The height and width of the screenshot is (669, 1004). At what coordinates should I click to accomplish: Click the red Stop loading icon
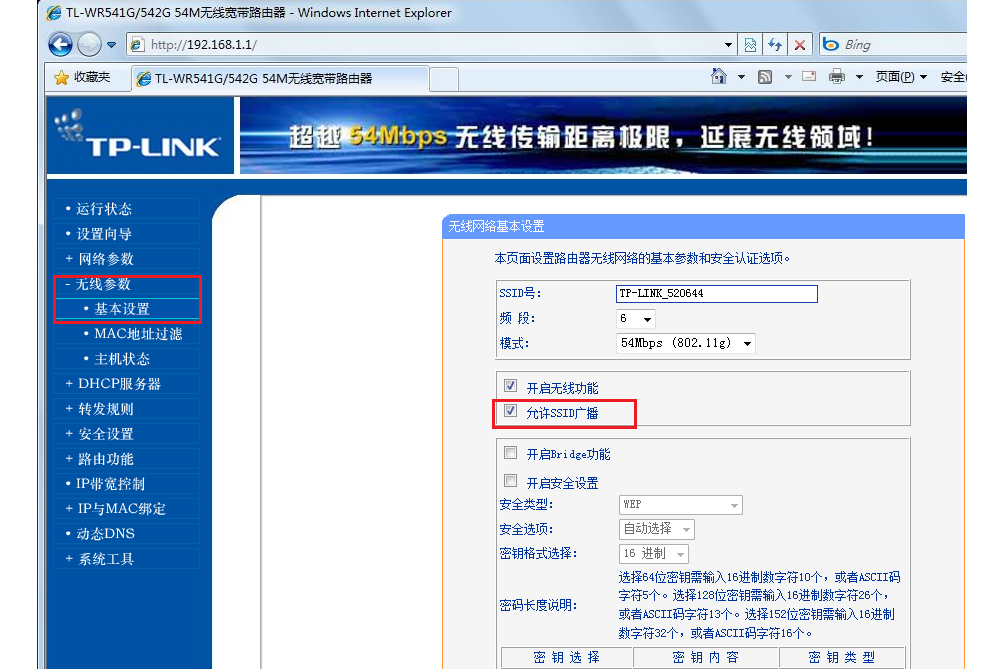[x=800, y=45]
